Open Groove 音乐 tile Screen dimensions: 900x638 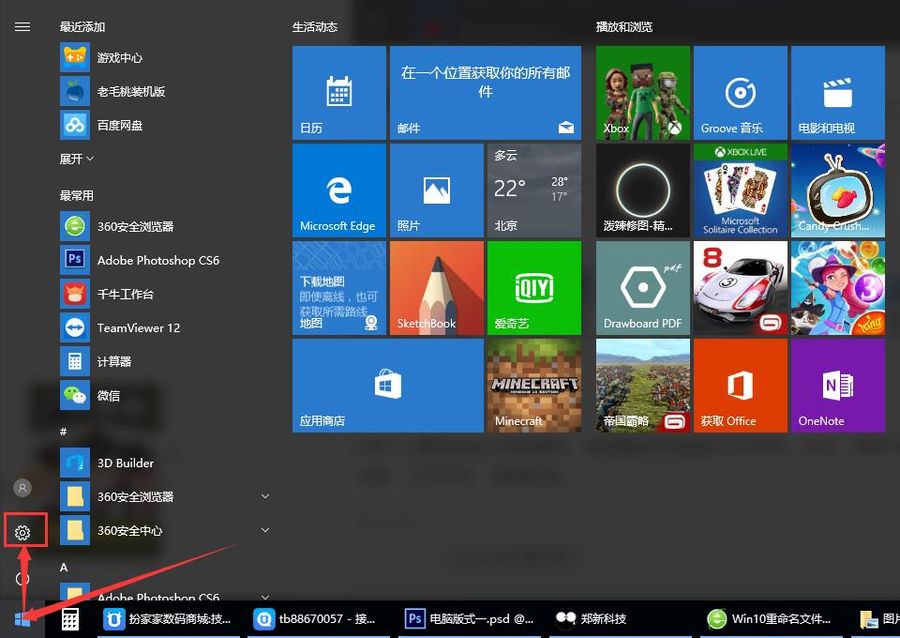740,93
